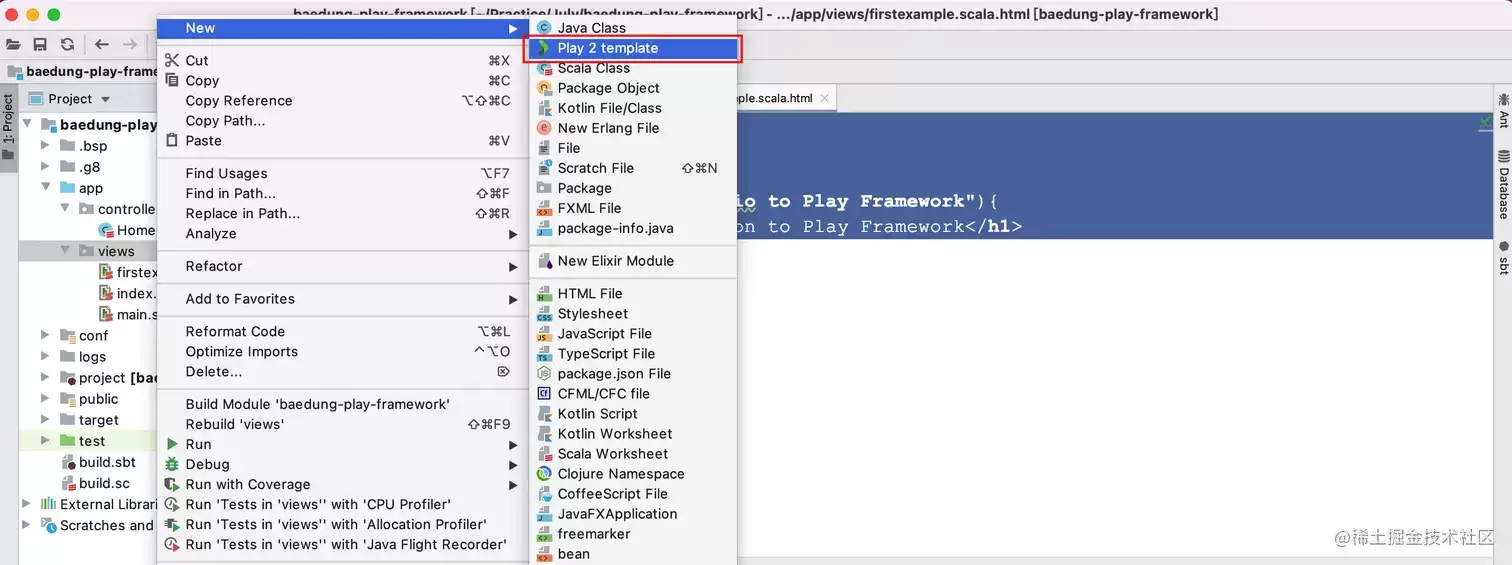
Task: Select Paste in context menu
Action: (x=343, y=141)
